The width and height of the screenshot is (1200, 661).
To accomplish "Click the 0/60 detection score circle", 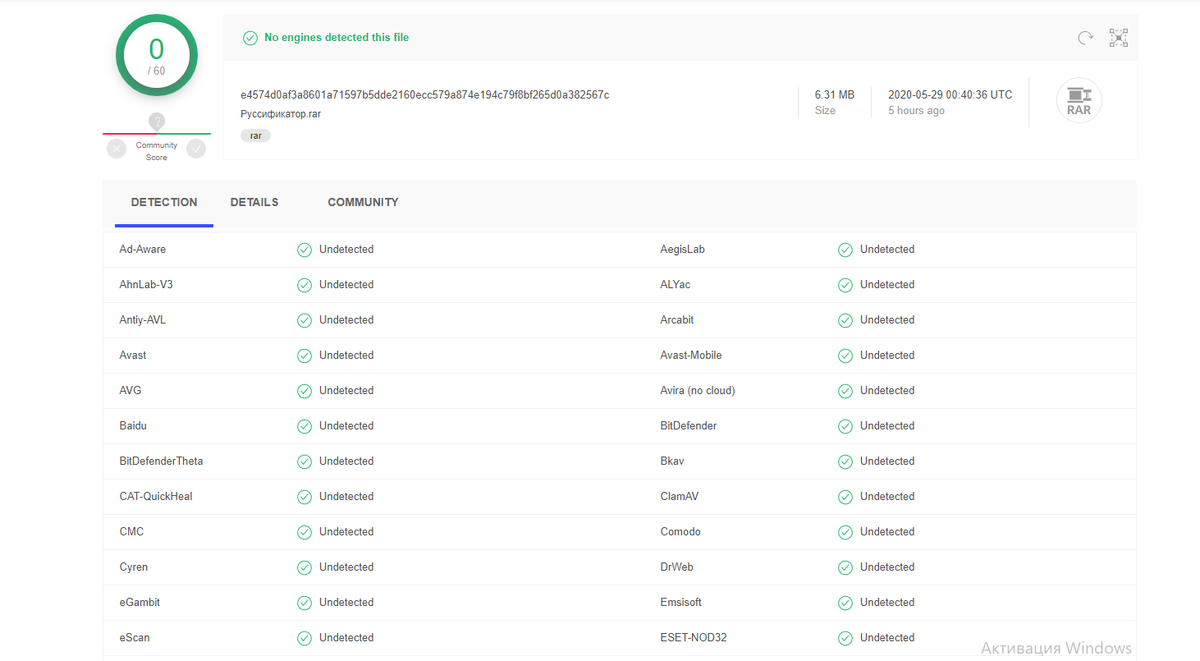I will tap(156, 56).
